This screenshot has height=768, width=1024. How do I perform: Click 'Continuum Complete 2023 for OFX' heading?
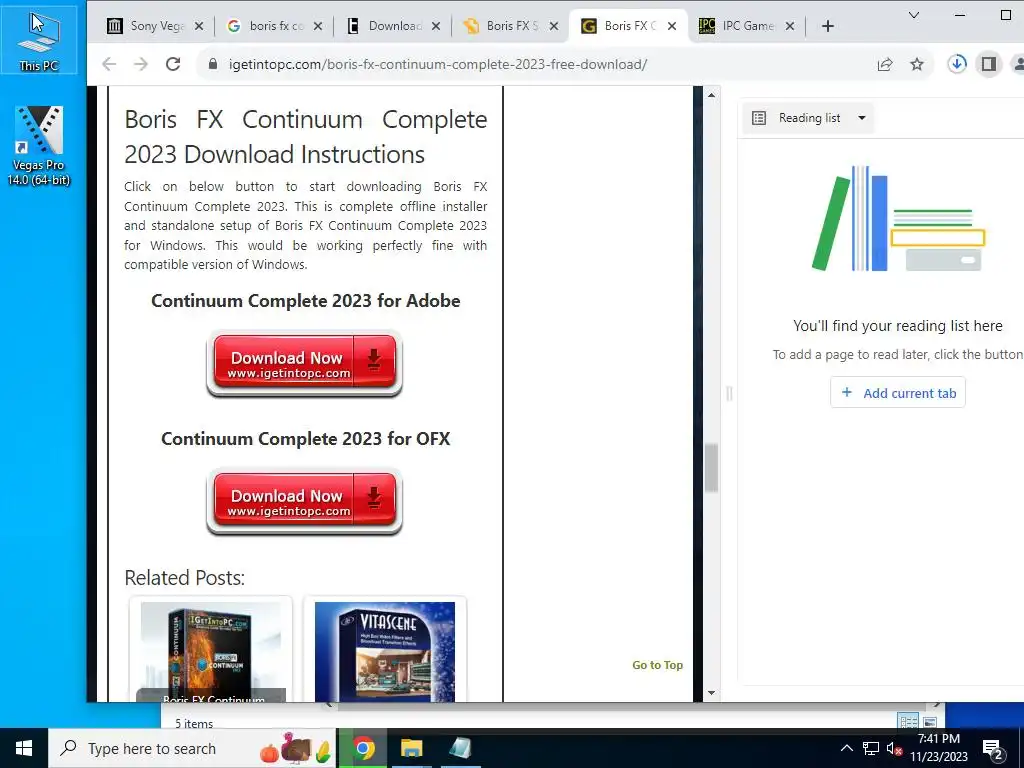306,438
